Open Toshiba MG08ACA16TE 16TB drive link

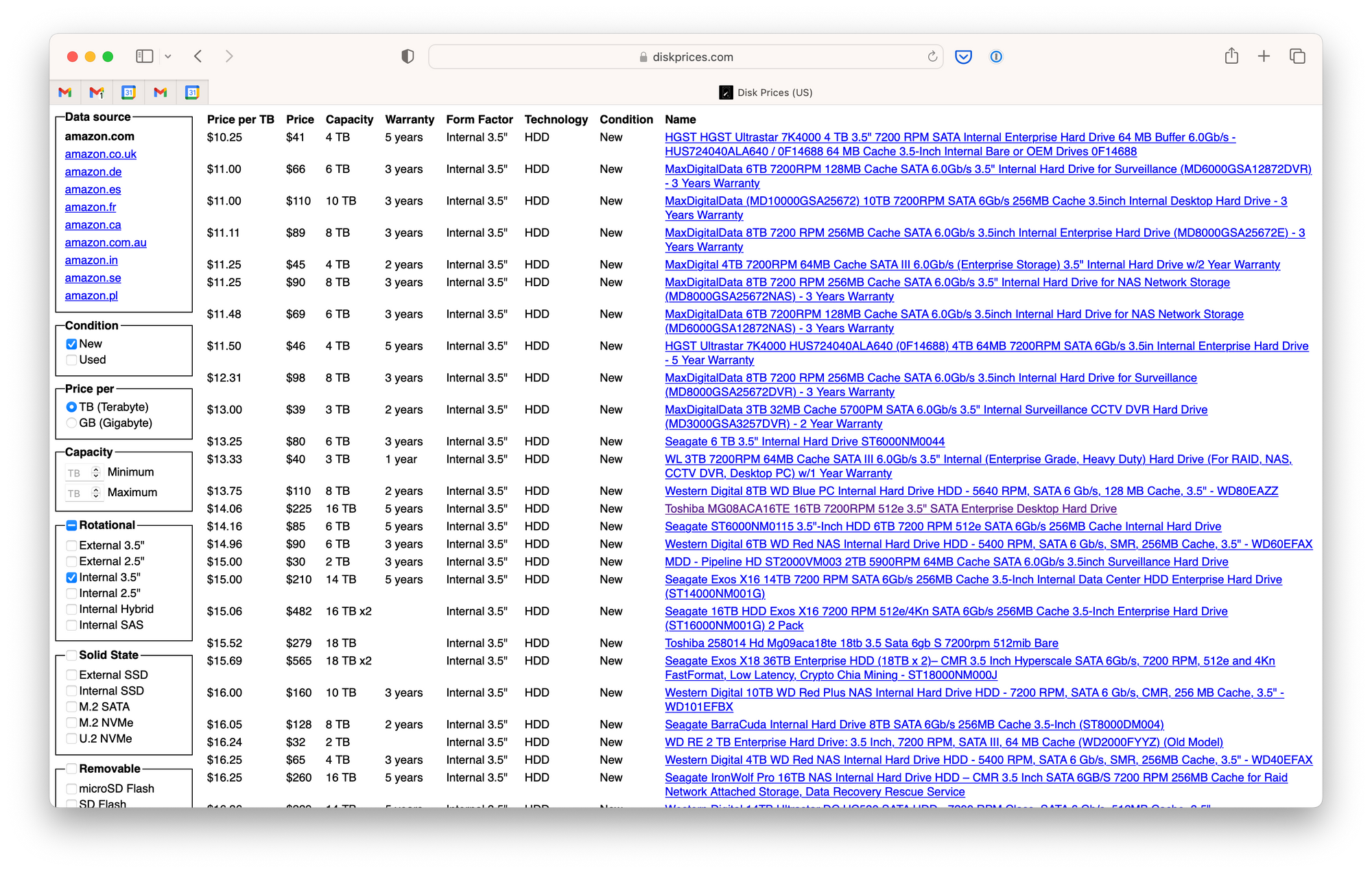(x=890, y=509)
